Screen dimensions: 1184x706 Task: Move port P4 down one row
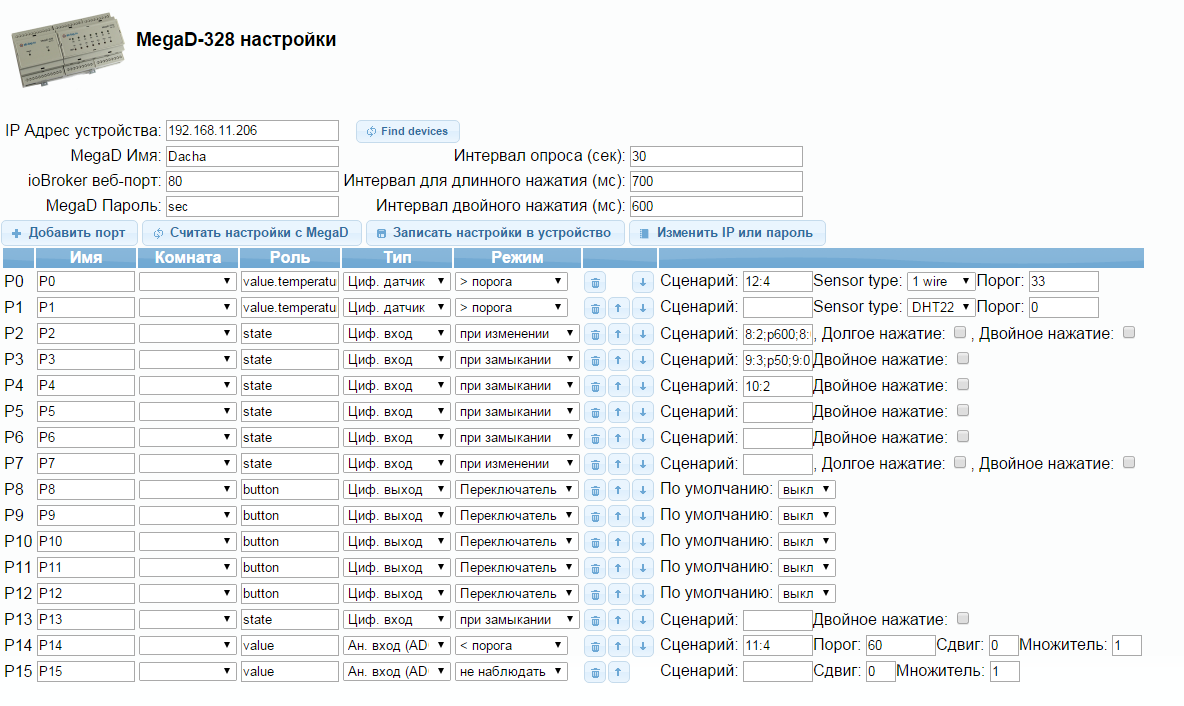click(643, 386)
